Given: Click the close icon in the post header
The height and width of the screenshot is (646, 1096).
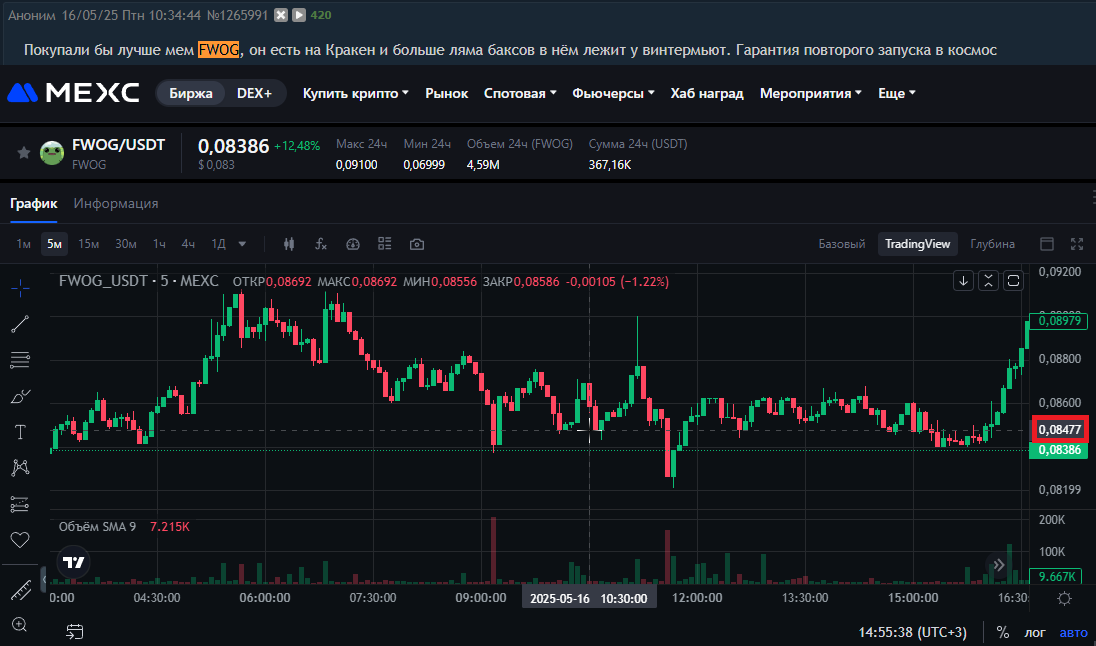Looking at the screenshot, I should (x=281, y=15).
